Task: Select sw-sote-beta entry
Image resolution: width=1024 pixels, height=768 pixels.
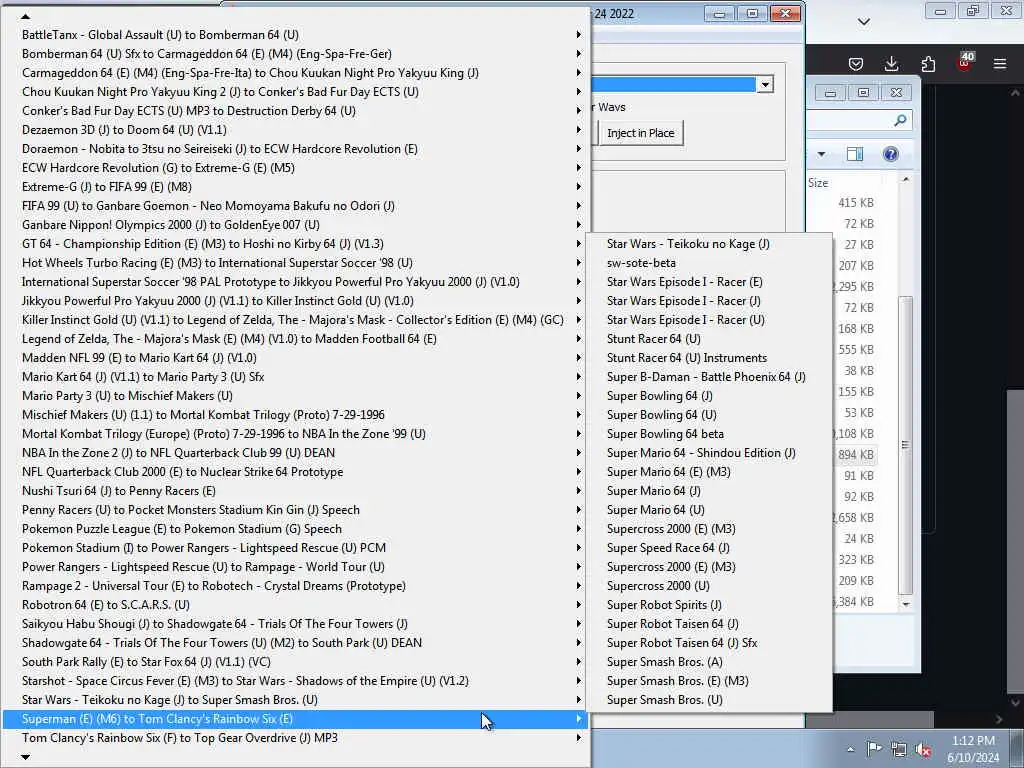Action: (x=709, y=263)
